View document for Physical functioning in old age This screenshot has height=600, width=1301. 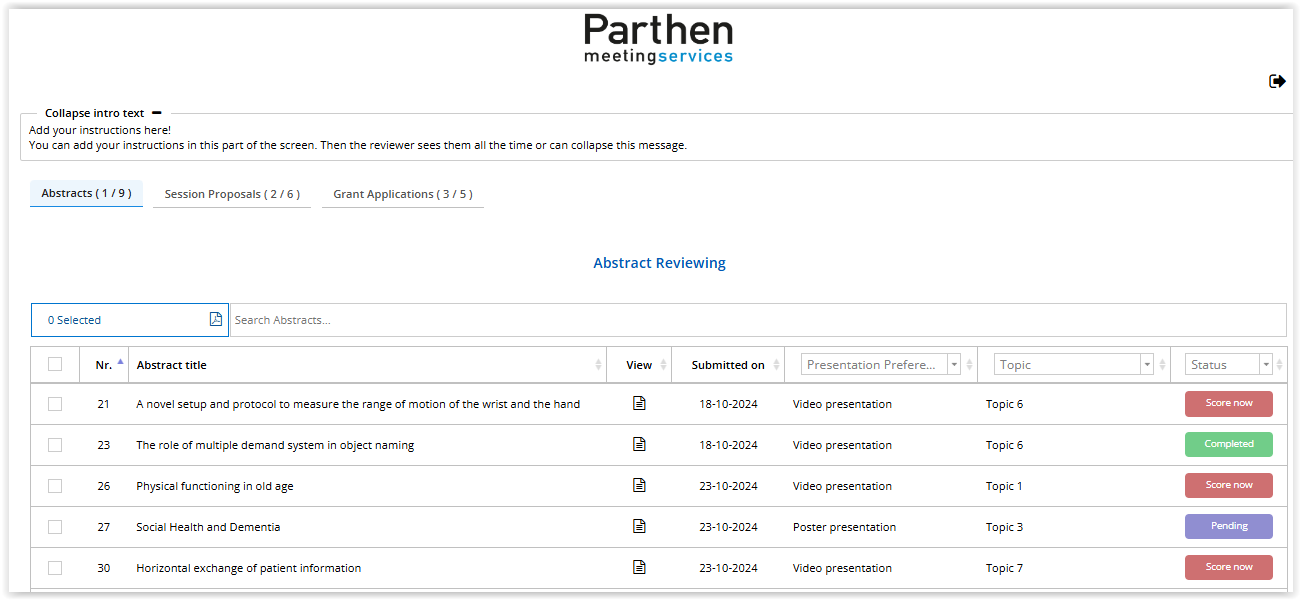pos(639,486)
